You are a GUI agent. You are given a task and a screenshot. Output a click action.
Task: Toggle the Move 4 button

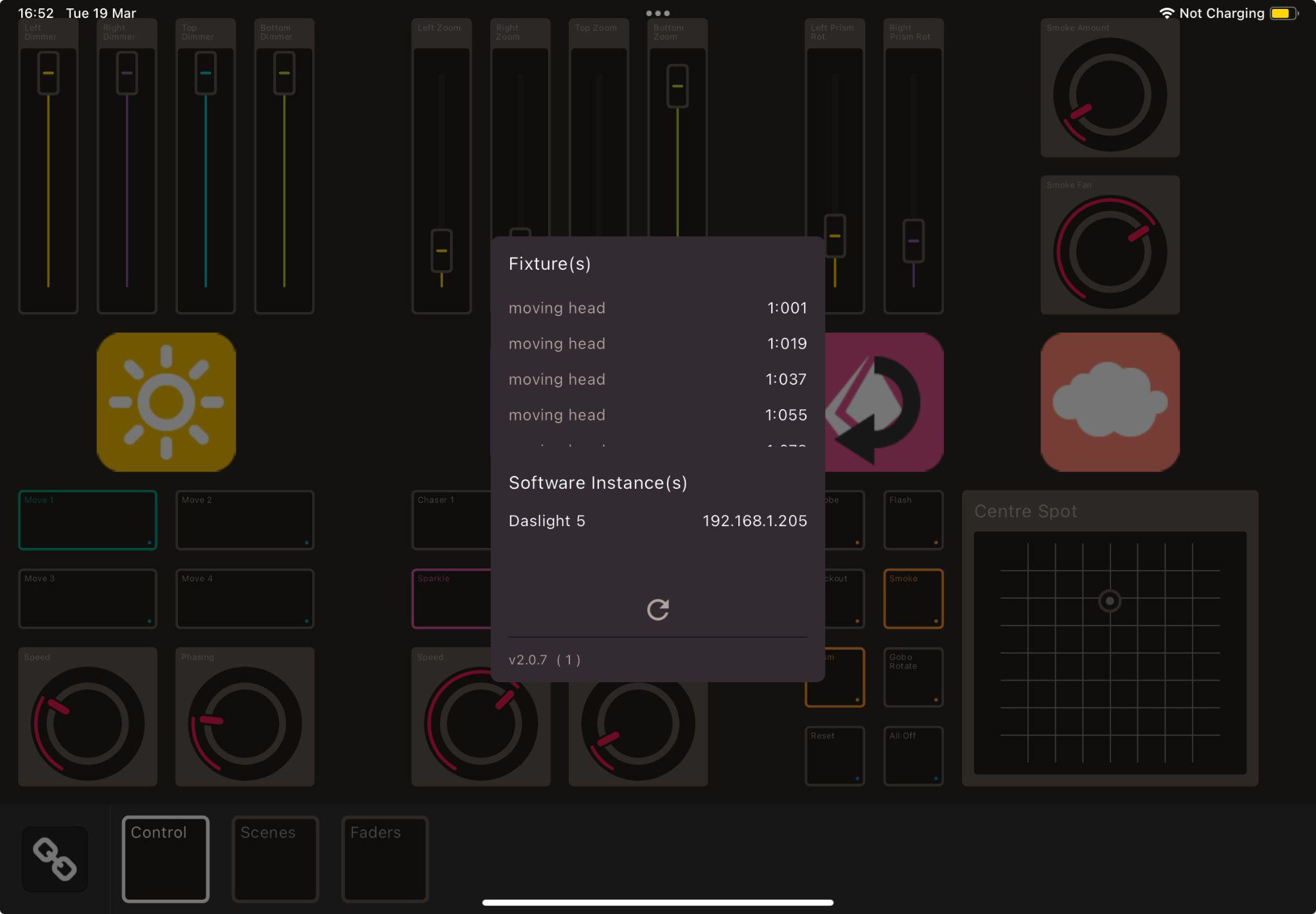245,599
